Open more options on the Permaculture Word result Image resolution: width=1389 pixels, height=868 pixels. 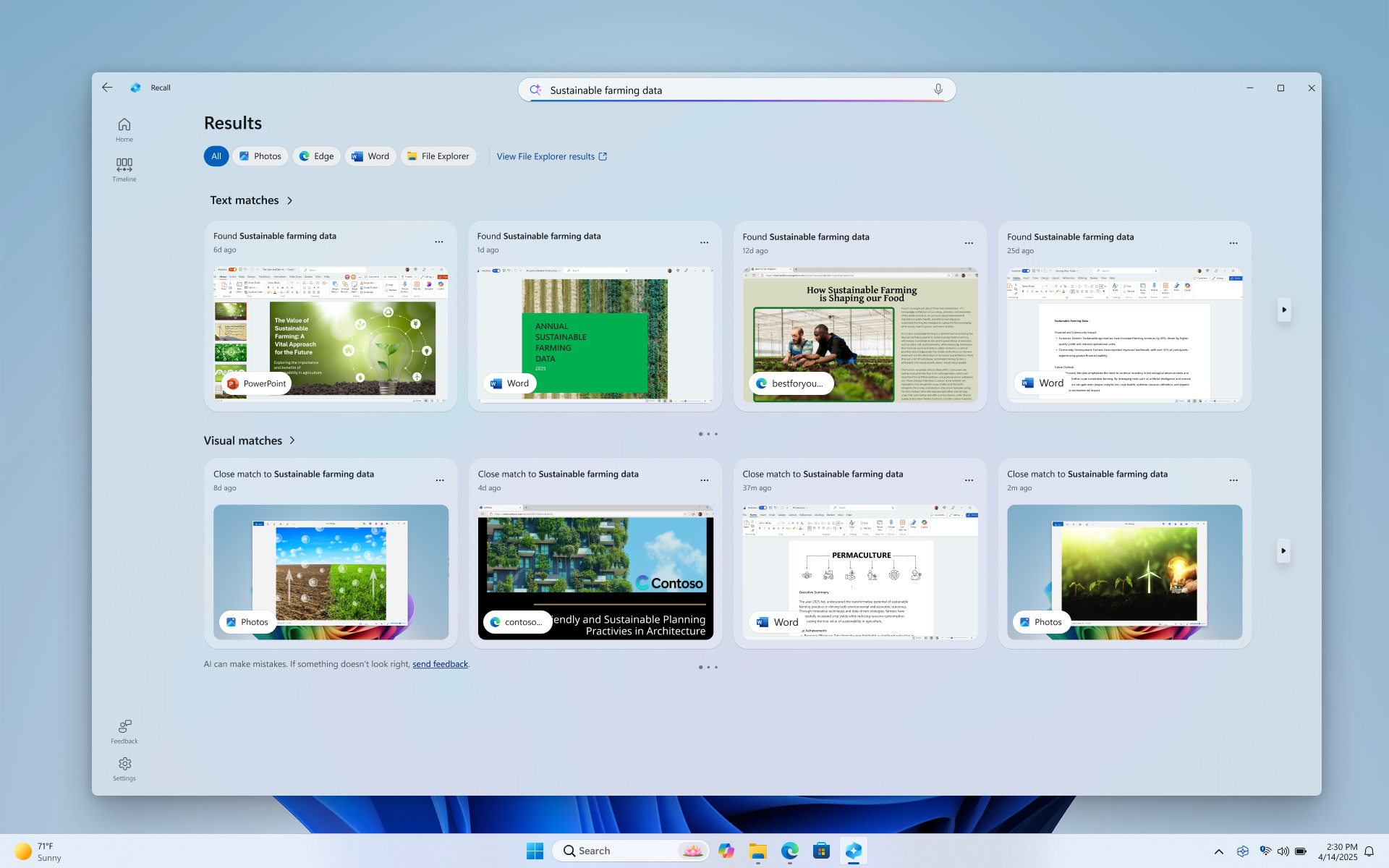(969, 480)
